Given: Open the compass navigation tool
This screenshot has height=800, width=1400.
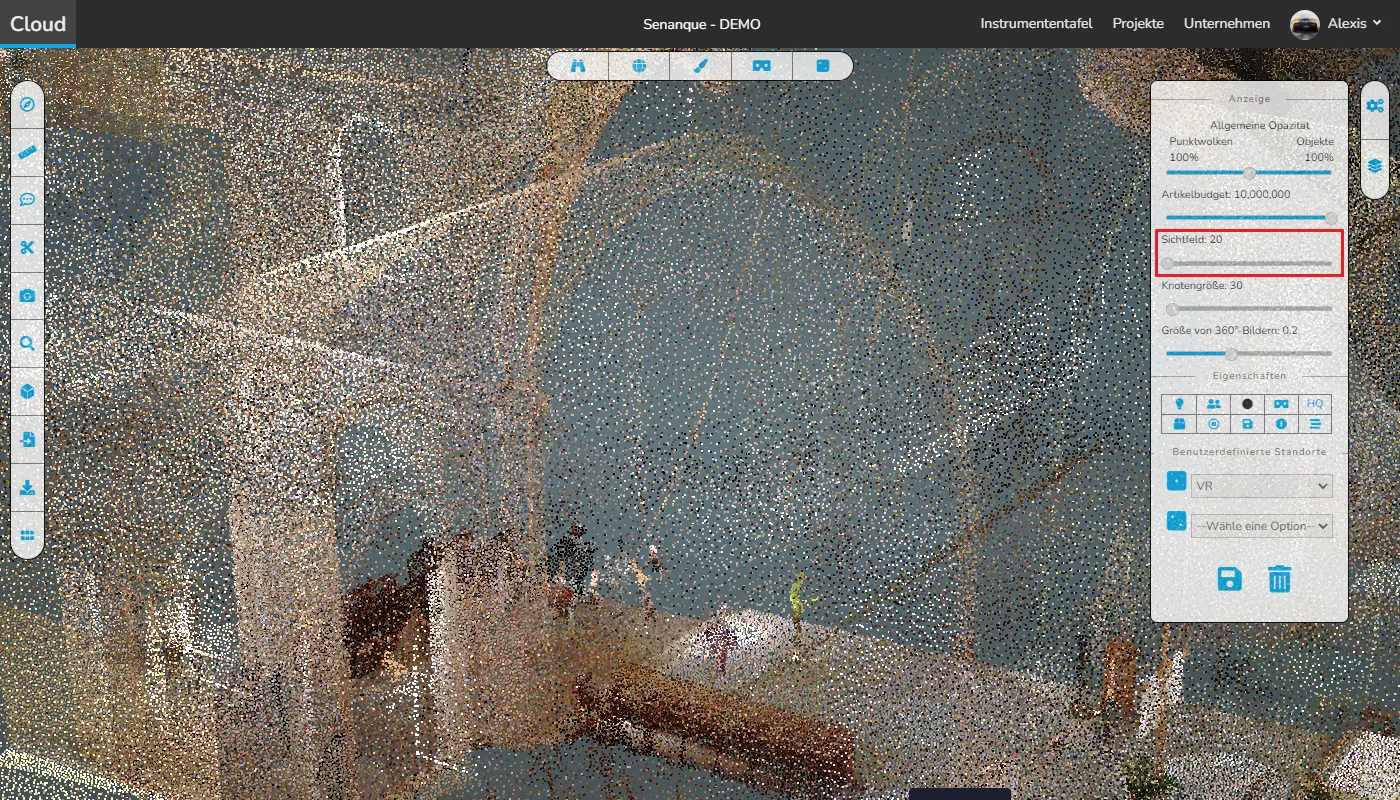Looking at the screenshot, I should [27, 105].
